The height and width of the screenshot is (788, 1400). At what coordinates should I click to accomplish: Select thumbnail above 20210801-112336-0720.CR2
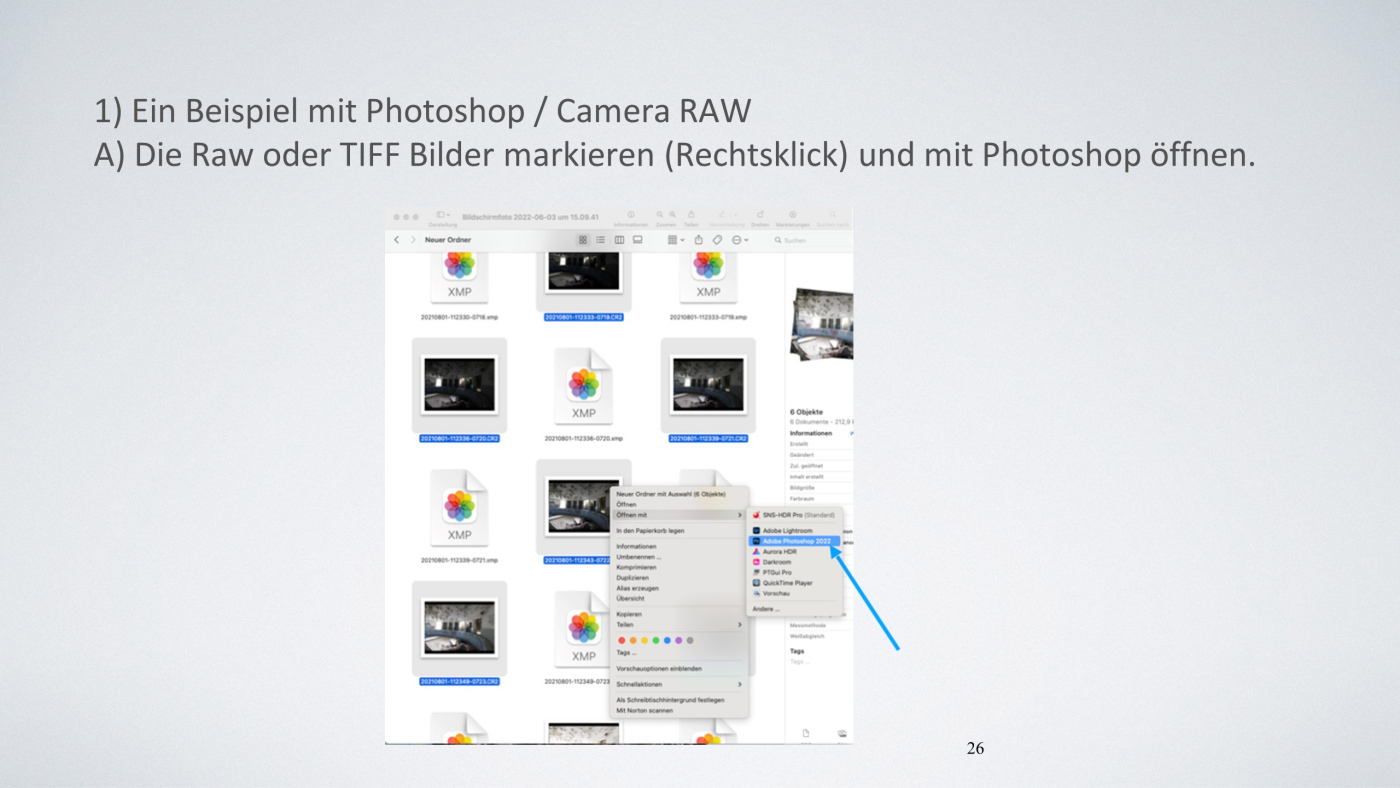pyautogui.click(x=460, y=385)
